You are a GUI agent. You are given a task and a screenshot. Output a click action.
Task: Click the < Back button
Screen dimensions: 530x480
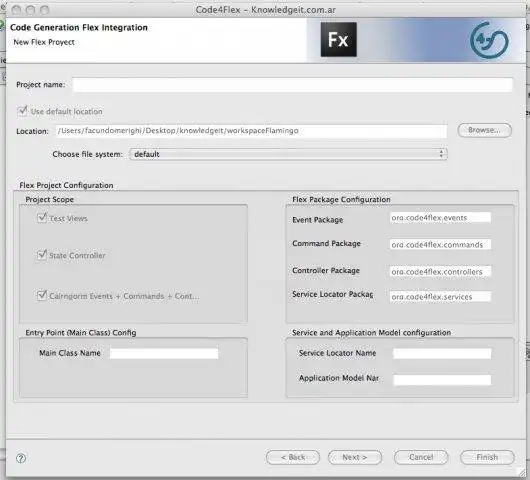coord(293,457)
